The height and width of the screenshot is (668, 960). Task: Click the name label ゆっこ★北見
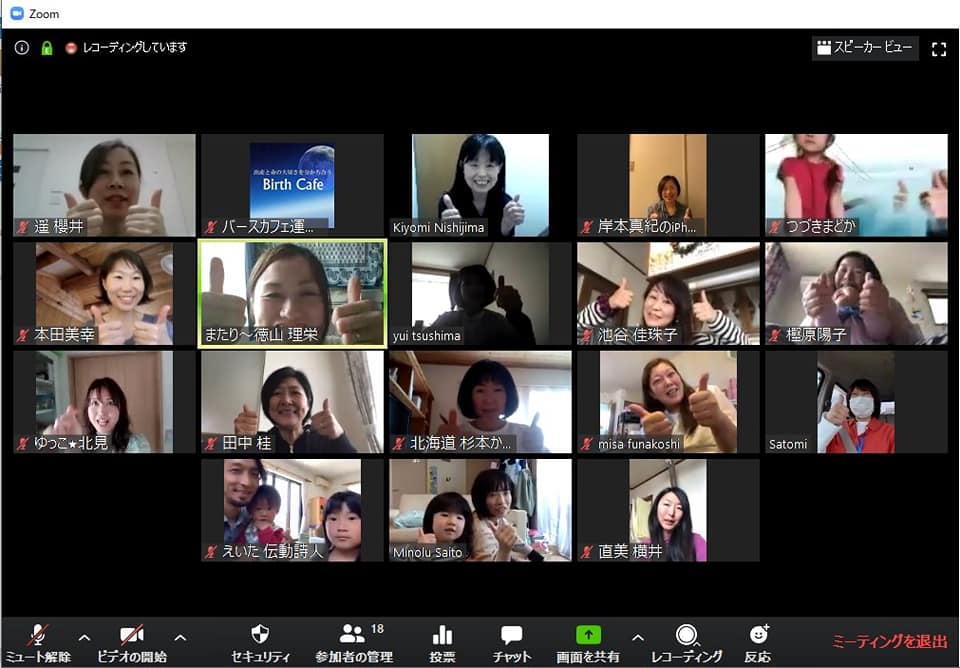(71, 443)
